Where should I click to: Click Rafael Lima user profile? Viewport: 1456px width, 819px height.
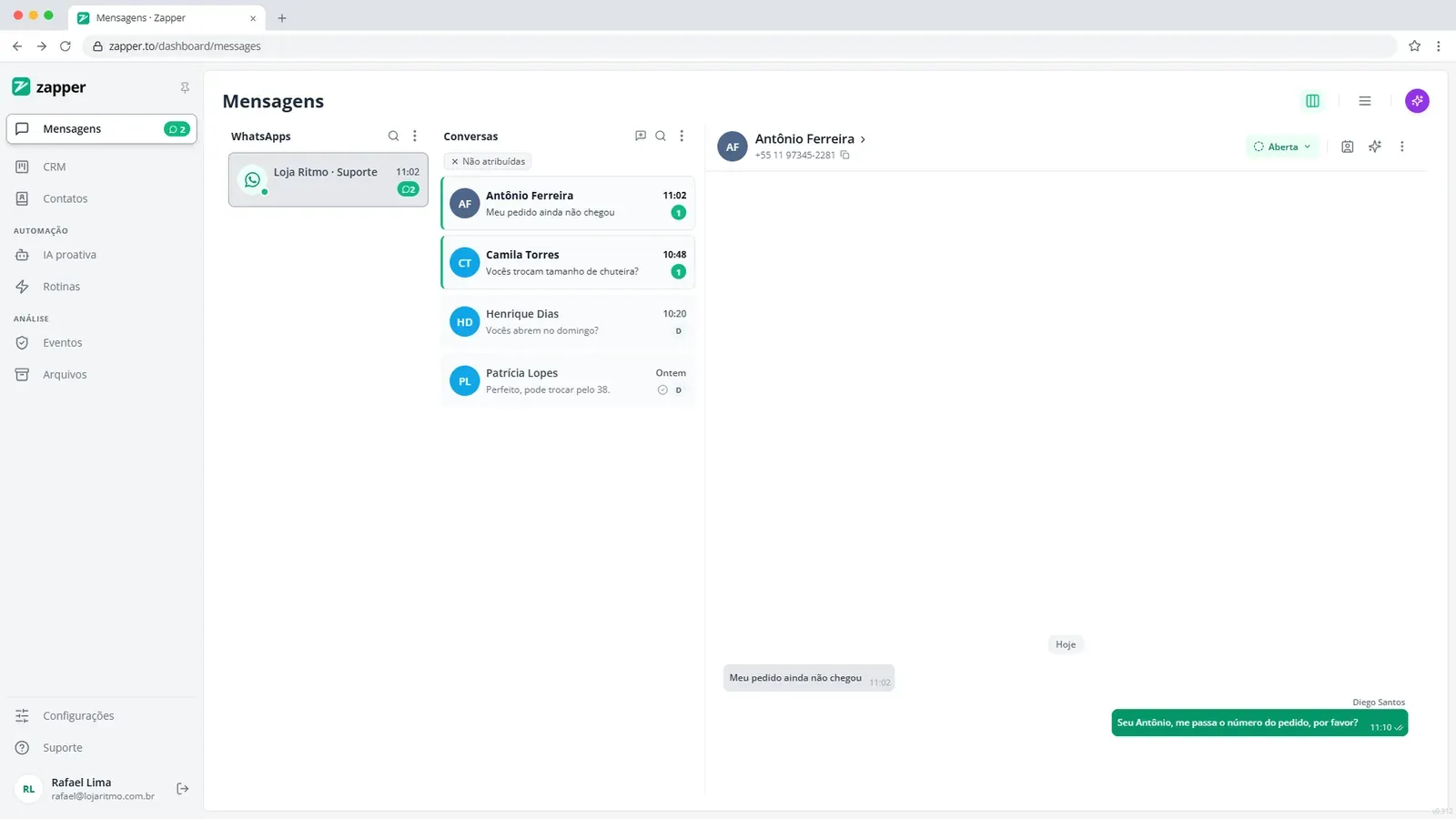(x=86, y=789)
